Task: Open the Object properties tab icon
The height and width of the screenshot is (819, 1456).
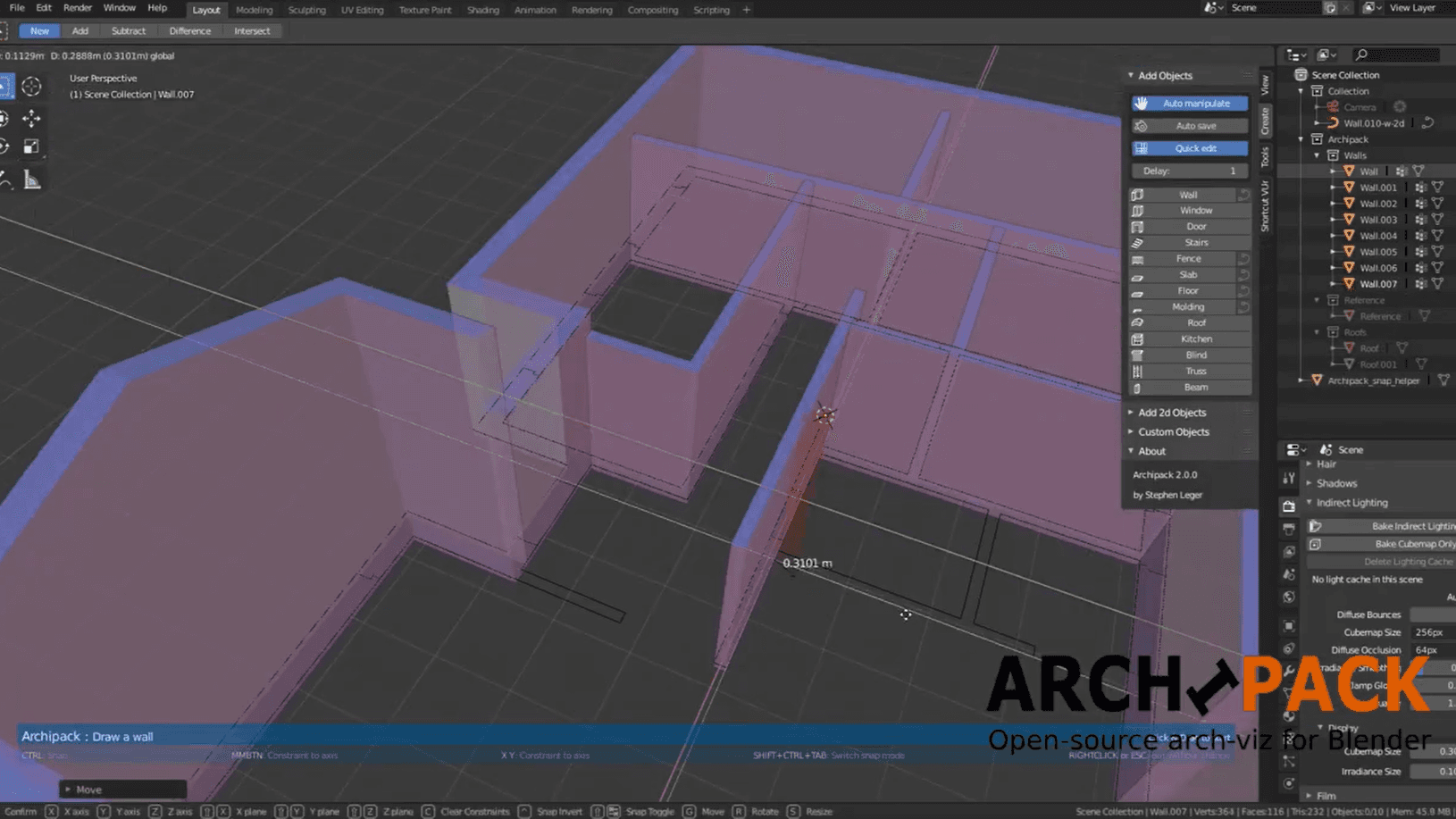Action: tap(1288, 626)
